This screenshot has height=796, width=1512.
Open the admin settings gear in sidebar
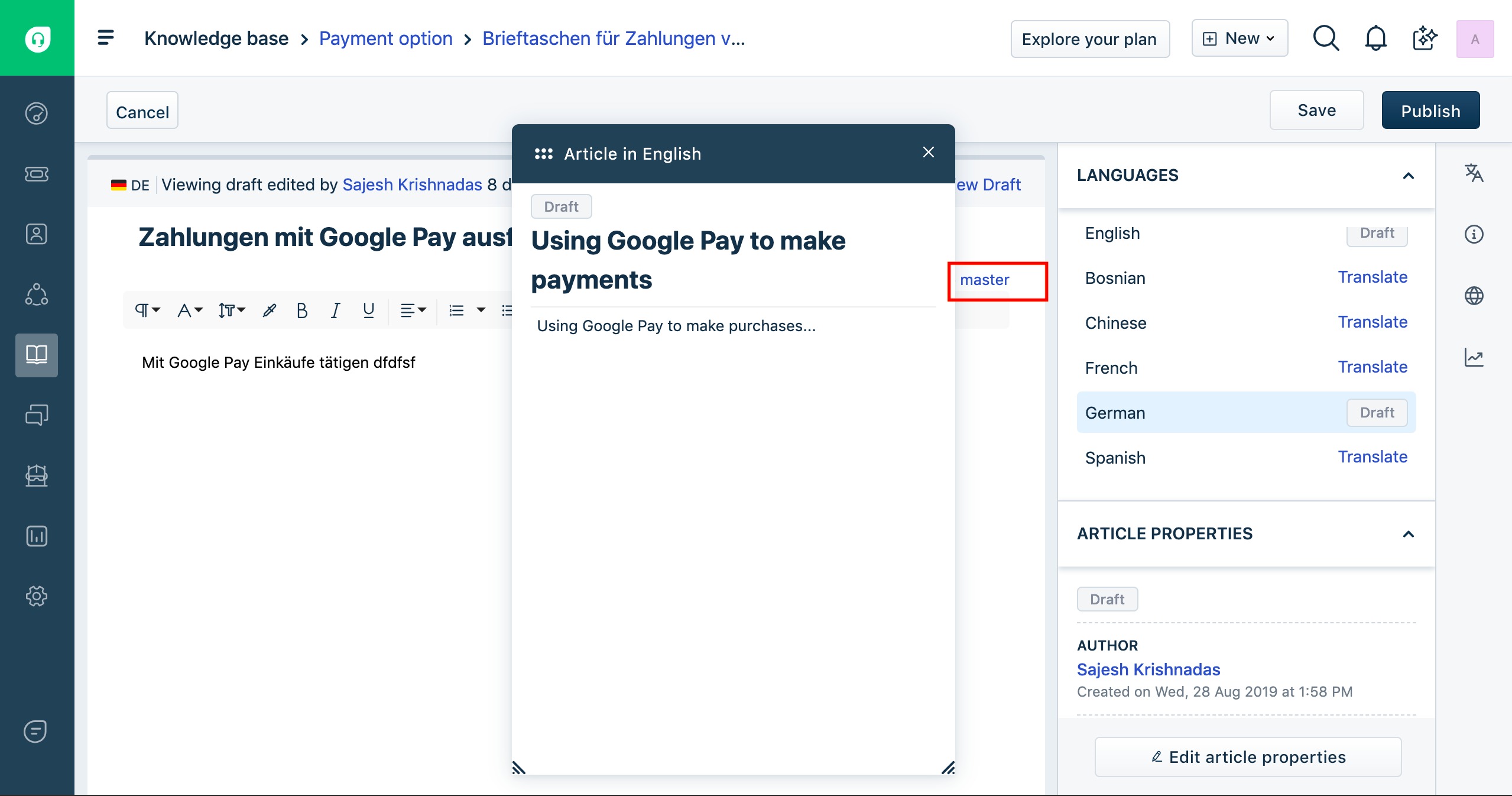[37, 596]
